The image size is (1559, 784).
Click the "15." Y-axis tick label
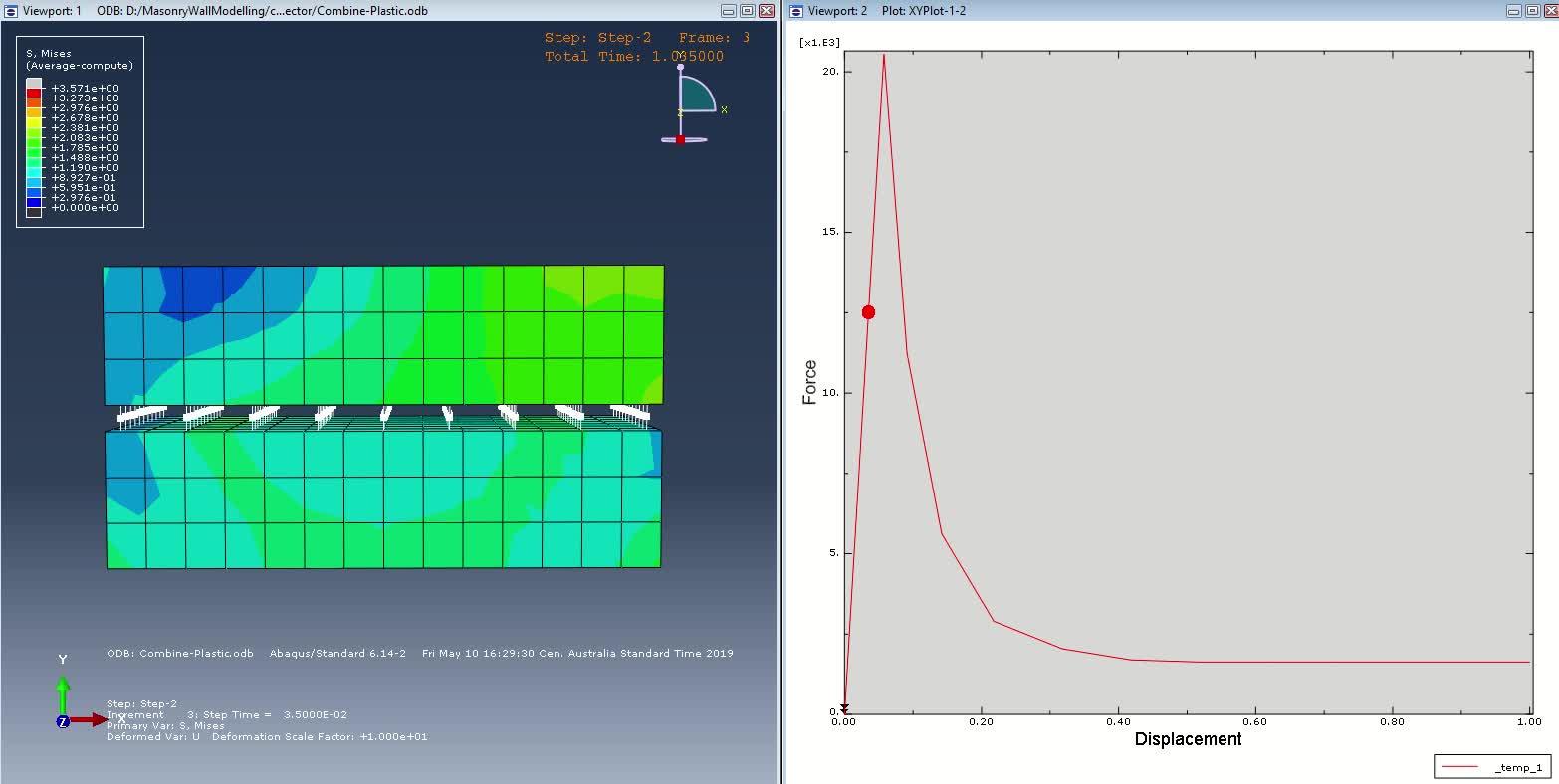(832, 232)
